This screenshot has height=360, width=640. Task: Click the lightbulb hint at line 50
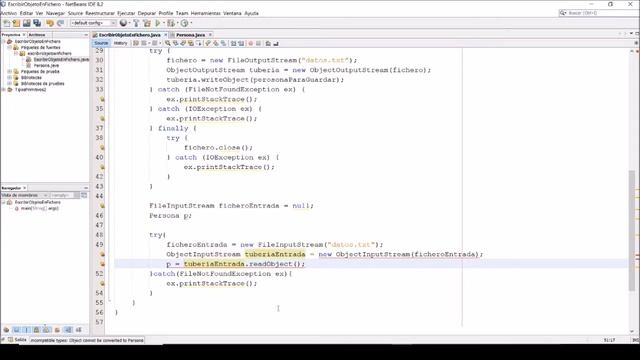coord(102,254)
